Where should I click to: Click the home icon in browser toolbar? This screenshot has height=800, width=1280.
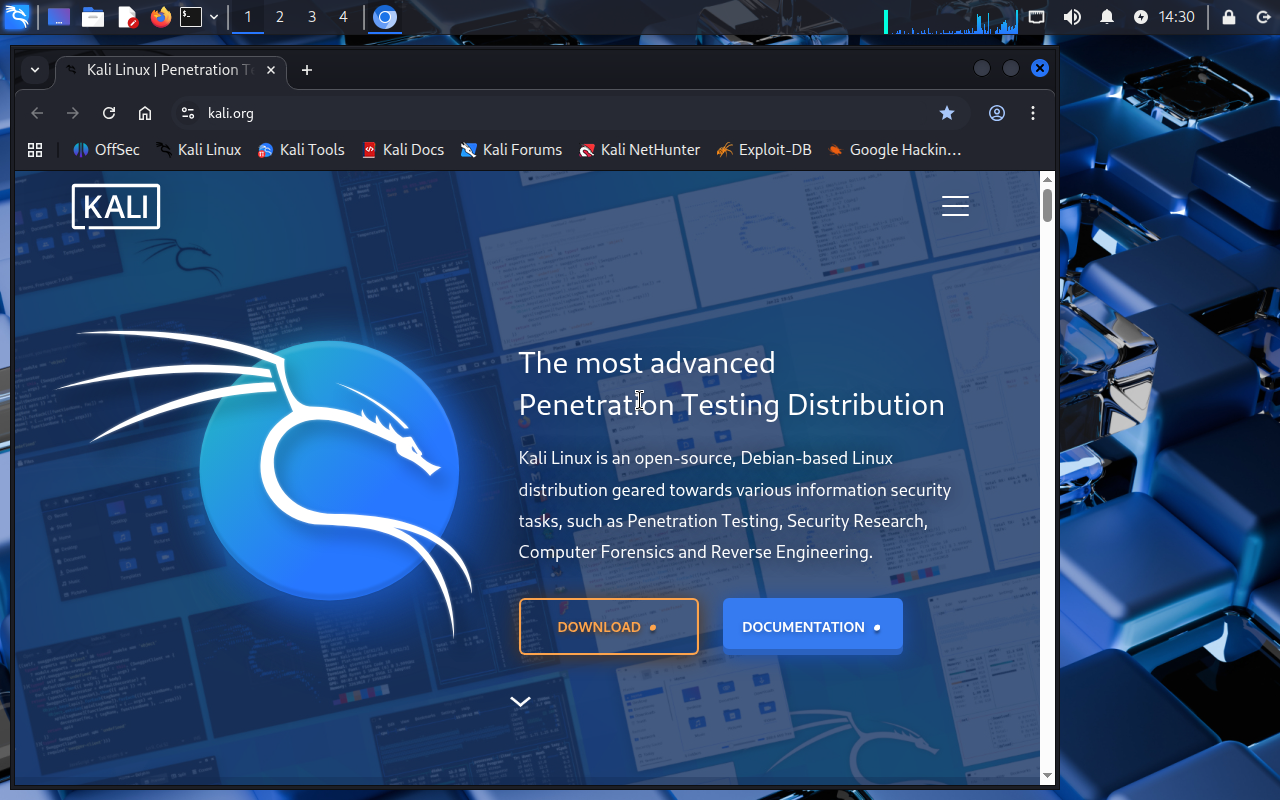[145, 113]
